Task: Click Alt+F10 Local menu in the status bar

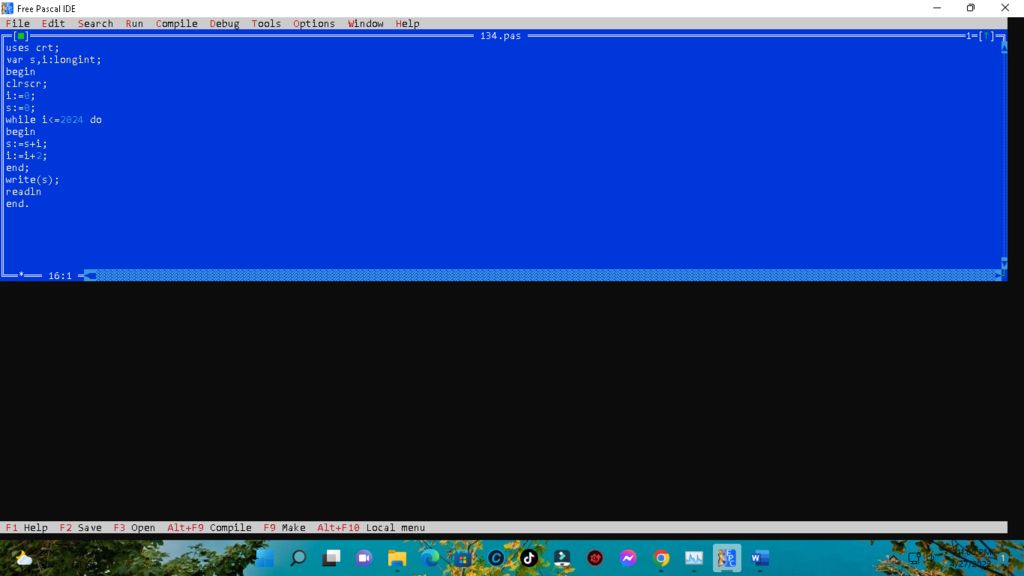Action: click(x=371, y=528)
